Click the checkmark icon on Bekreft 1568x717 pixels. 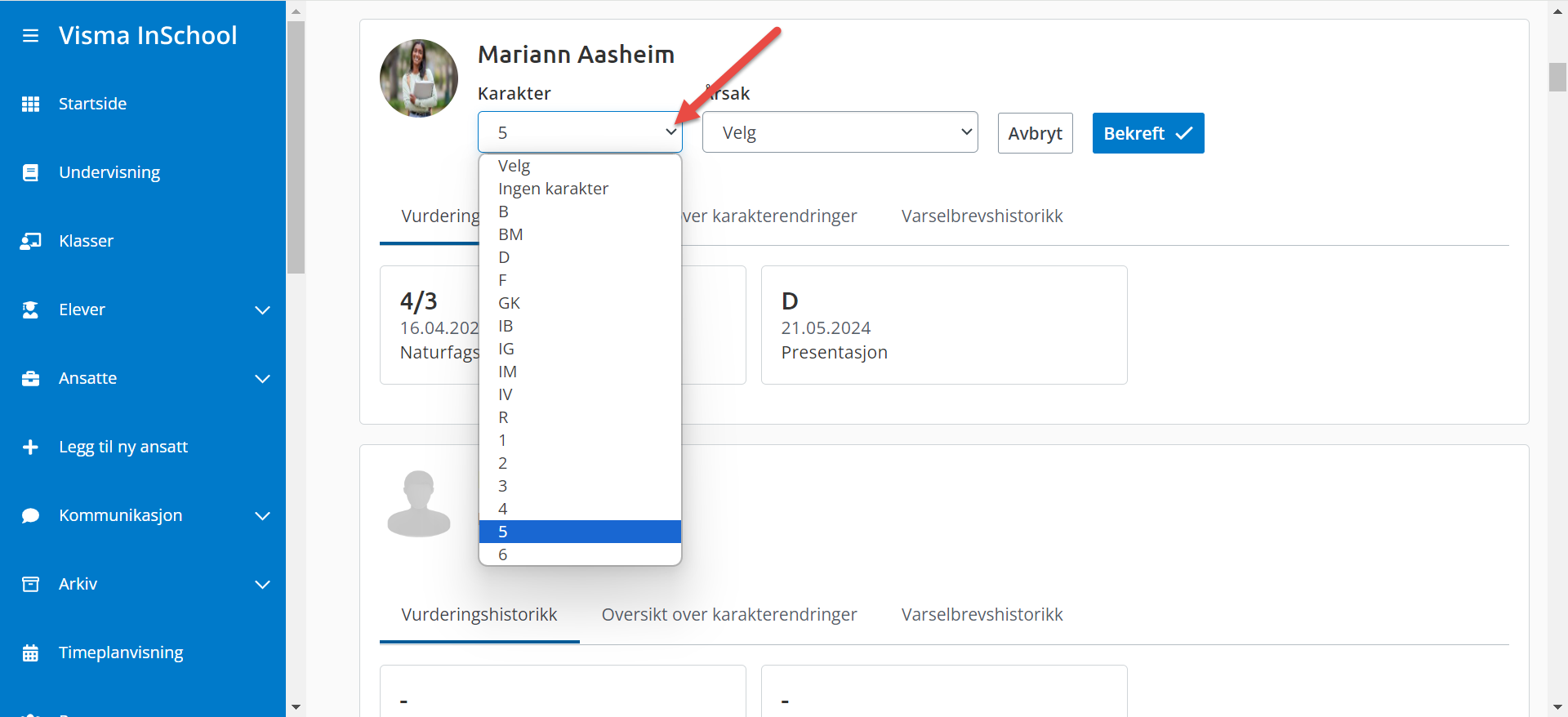click(1183, 133)
